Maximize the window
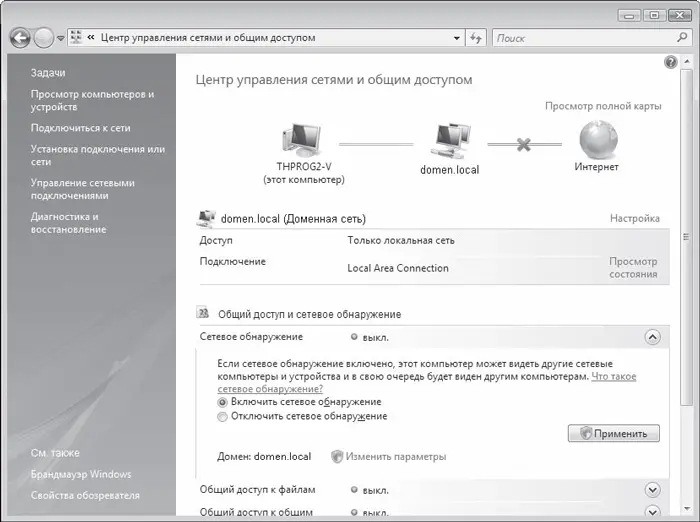 coord(654,16)
